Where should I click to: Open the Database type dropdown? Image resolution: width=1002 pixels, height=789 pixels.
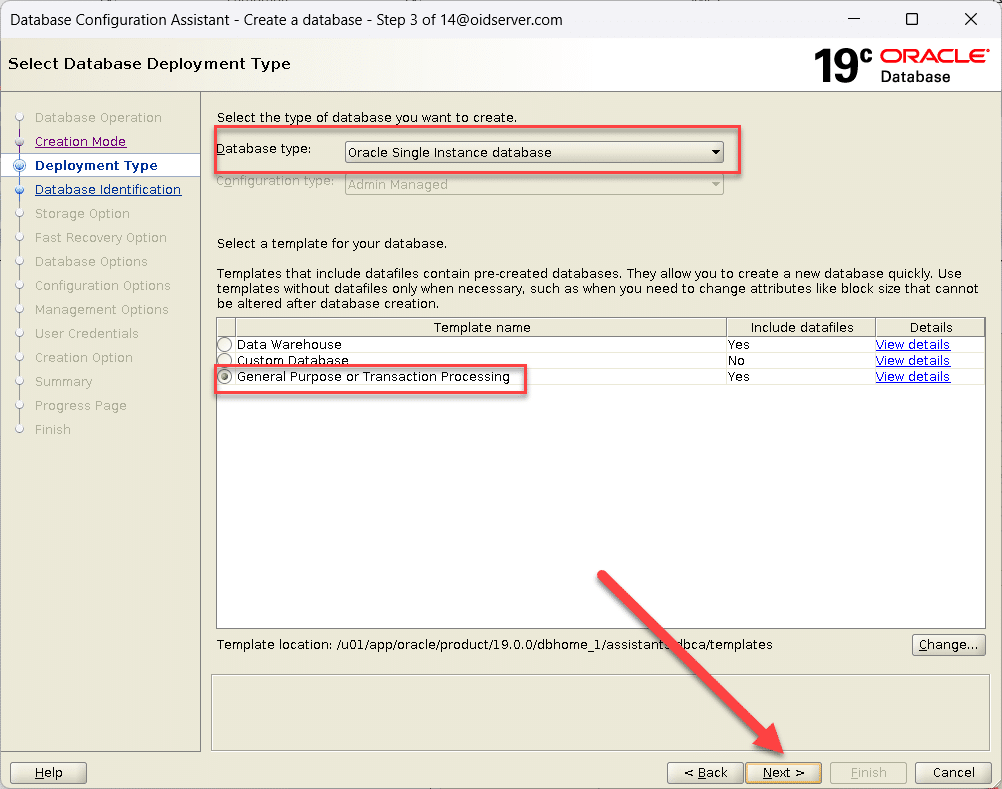pos(534,153)
